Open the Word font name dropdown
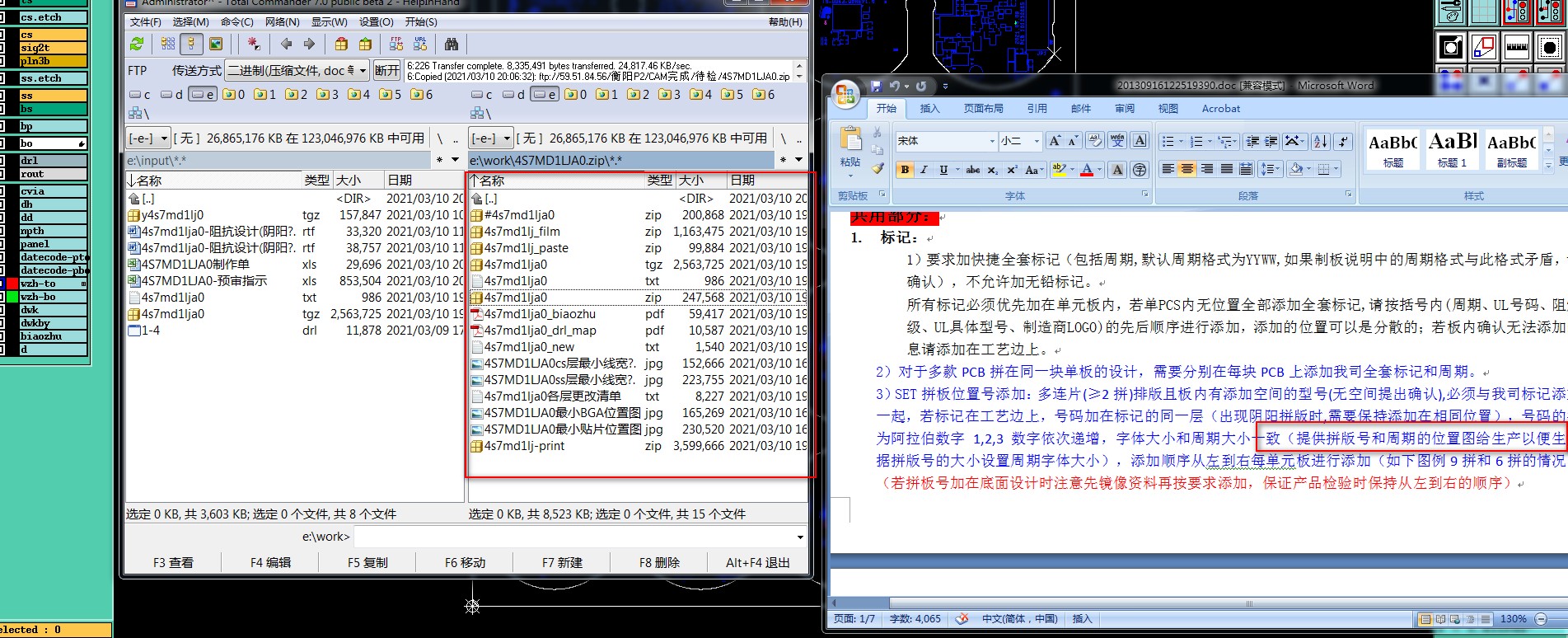Viewport: 1568px width, 638px height. click(x=991, y=141)
